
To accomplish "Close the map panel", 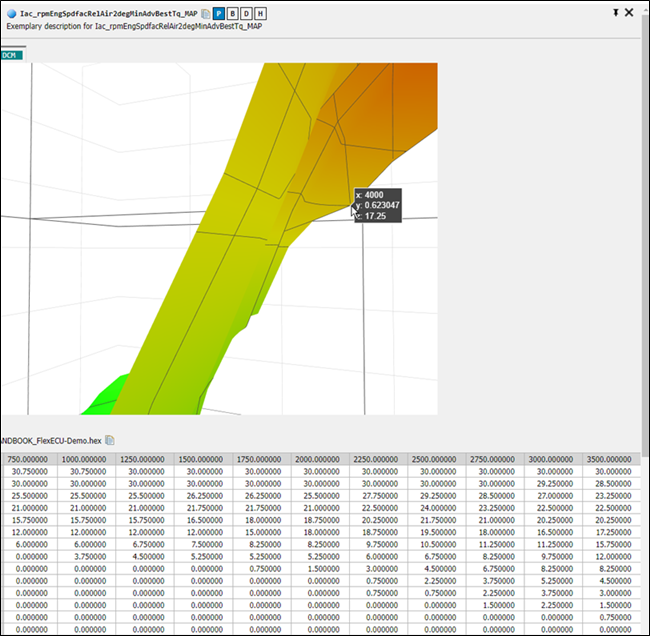I will (x=629, y=12).
